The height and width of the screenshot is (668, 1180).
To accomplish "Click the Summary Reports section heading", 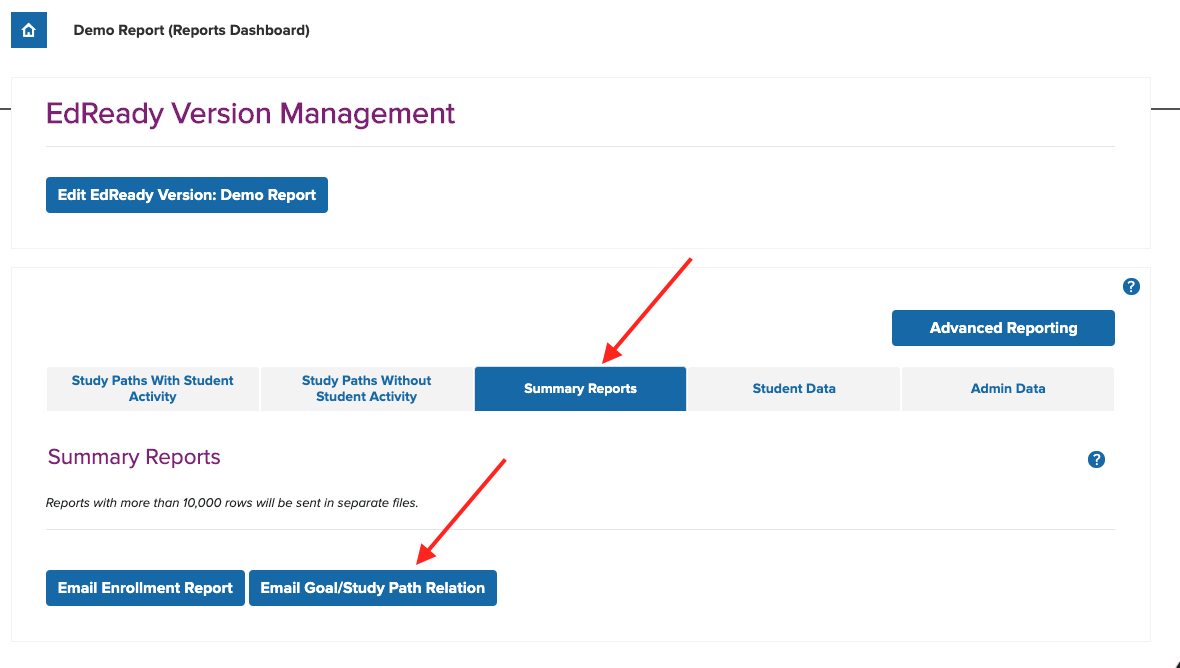I will 134,457.
